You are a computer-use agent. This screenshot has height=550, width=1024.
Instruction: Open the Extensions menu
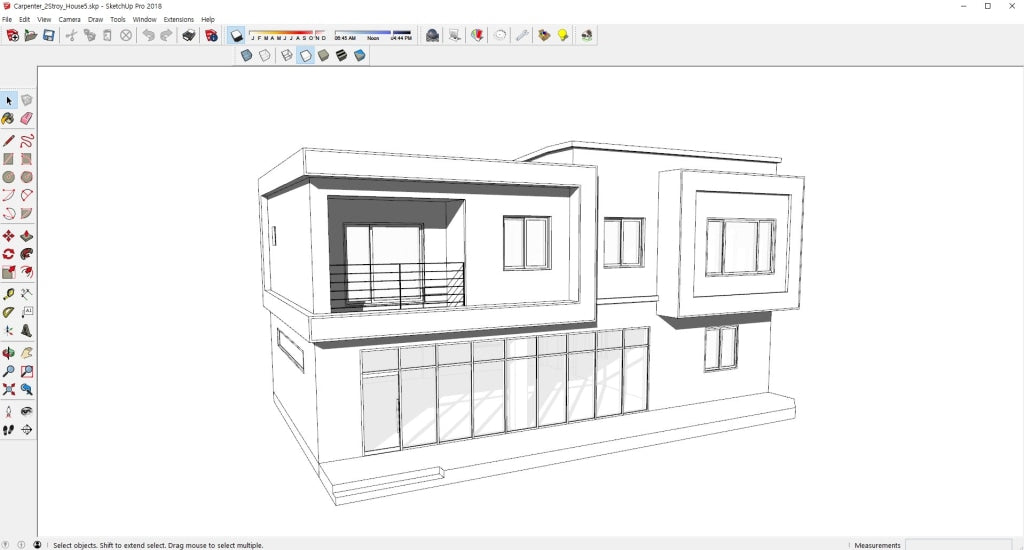[x=178, y=20]
